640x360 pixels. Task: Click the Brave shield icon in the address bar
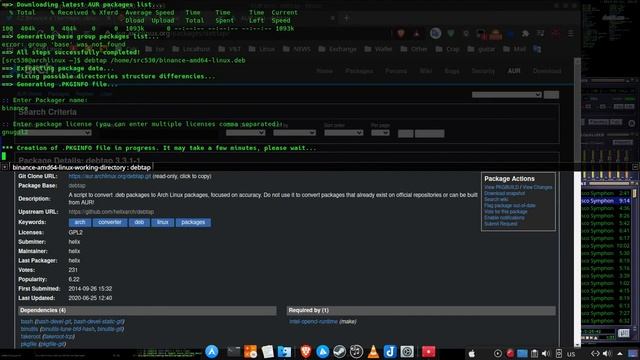pos(401,33)
